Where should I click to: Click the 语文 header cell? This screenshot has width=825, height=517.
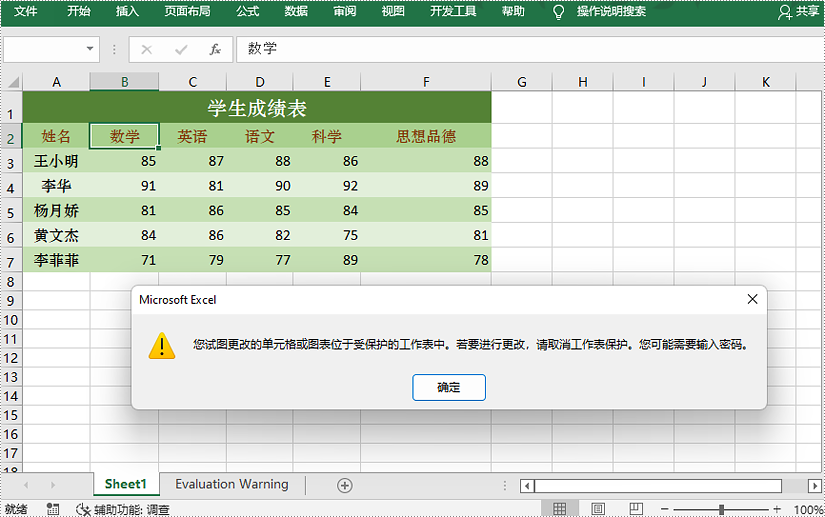coord(260,136)
